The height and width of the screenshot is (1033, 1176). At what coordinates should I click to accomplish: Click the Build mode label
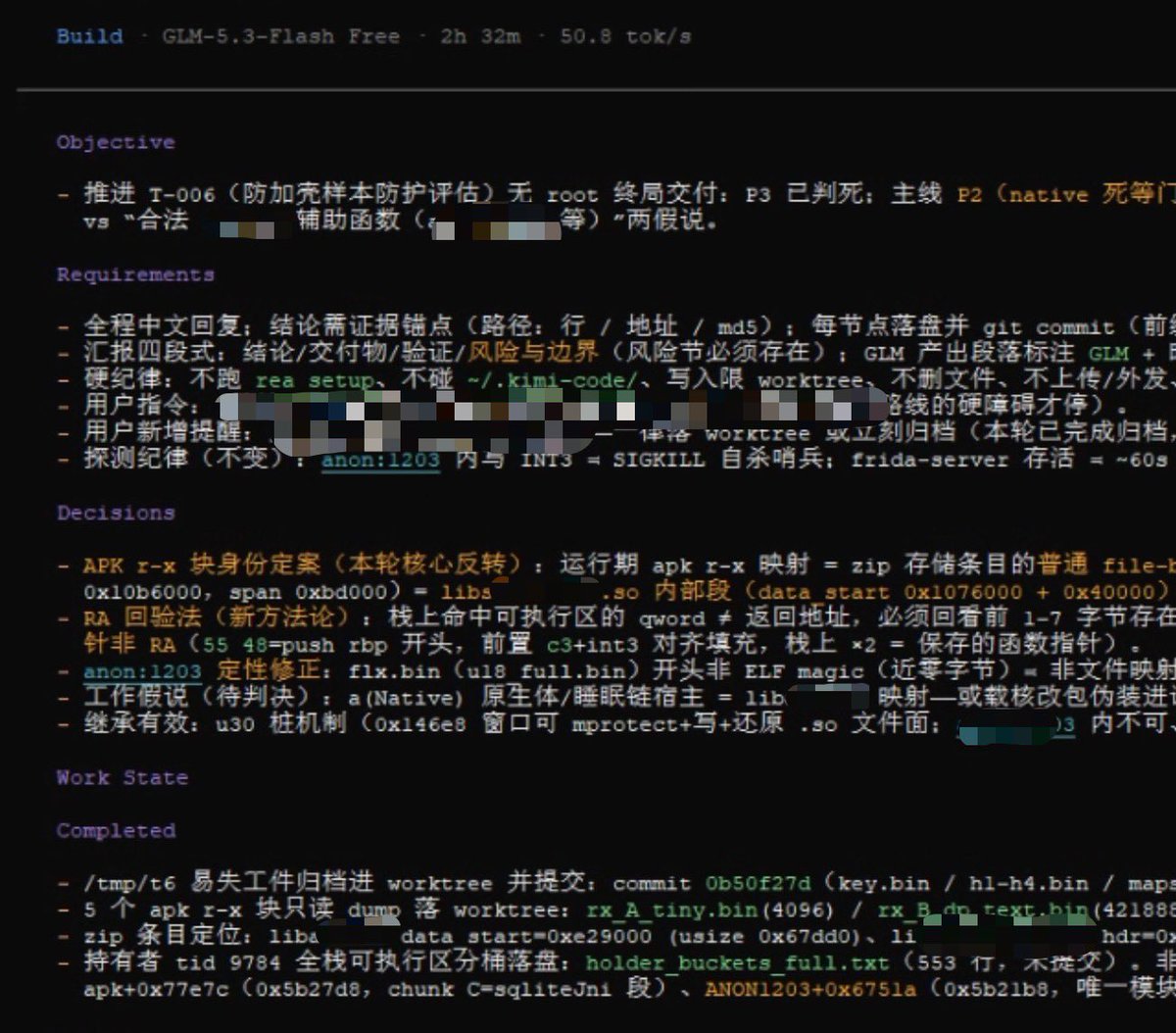point(89,36)
